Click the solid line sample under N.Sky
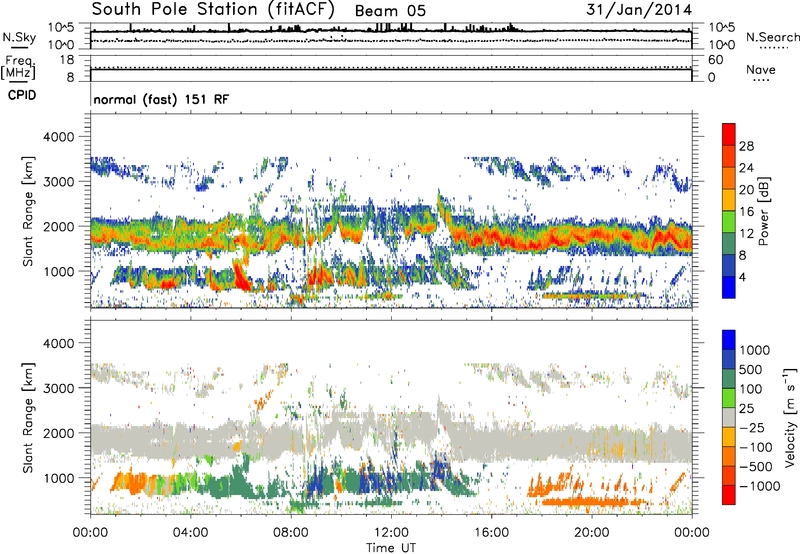 pyautogui.click(x=19, y=48)
